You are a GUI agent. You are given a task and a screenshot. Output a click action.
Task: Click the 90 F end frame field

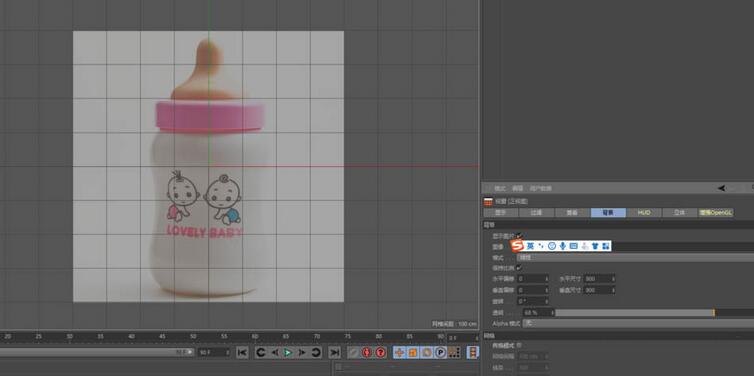pos(214,352)
